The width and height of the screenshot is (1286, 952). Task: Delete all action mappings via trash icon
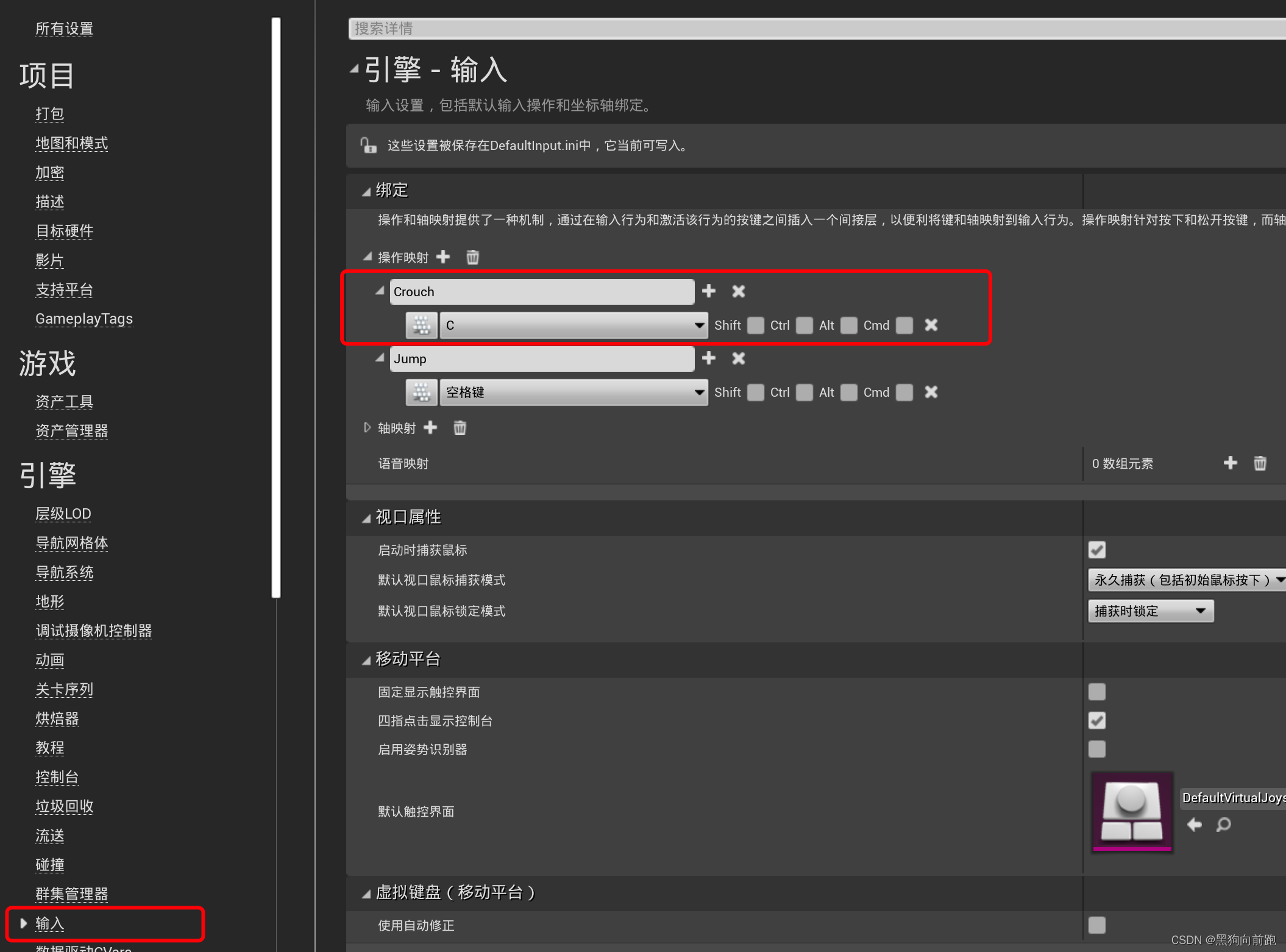click(472, 257)
